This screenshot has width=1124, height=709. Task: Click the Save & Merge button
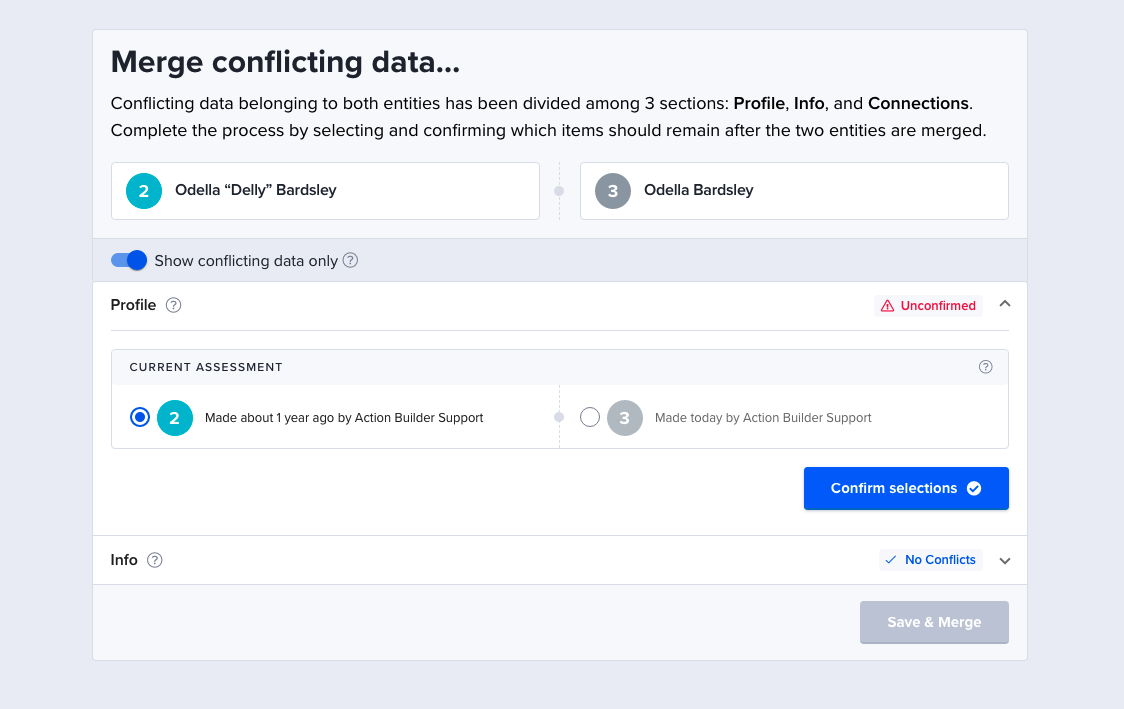[934, 622]
